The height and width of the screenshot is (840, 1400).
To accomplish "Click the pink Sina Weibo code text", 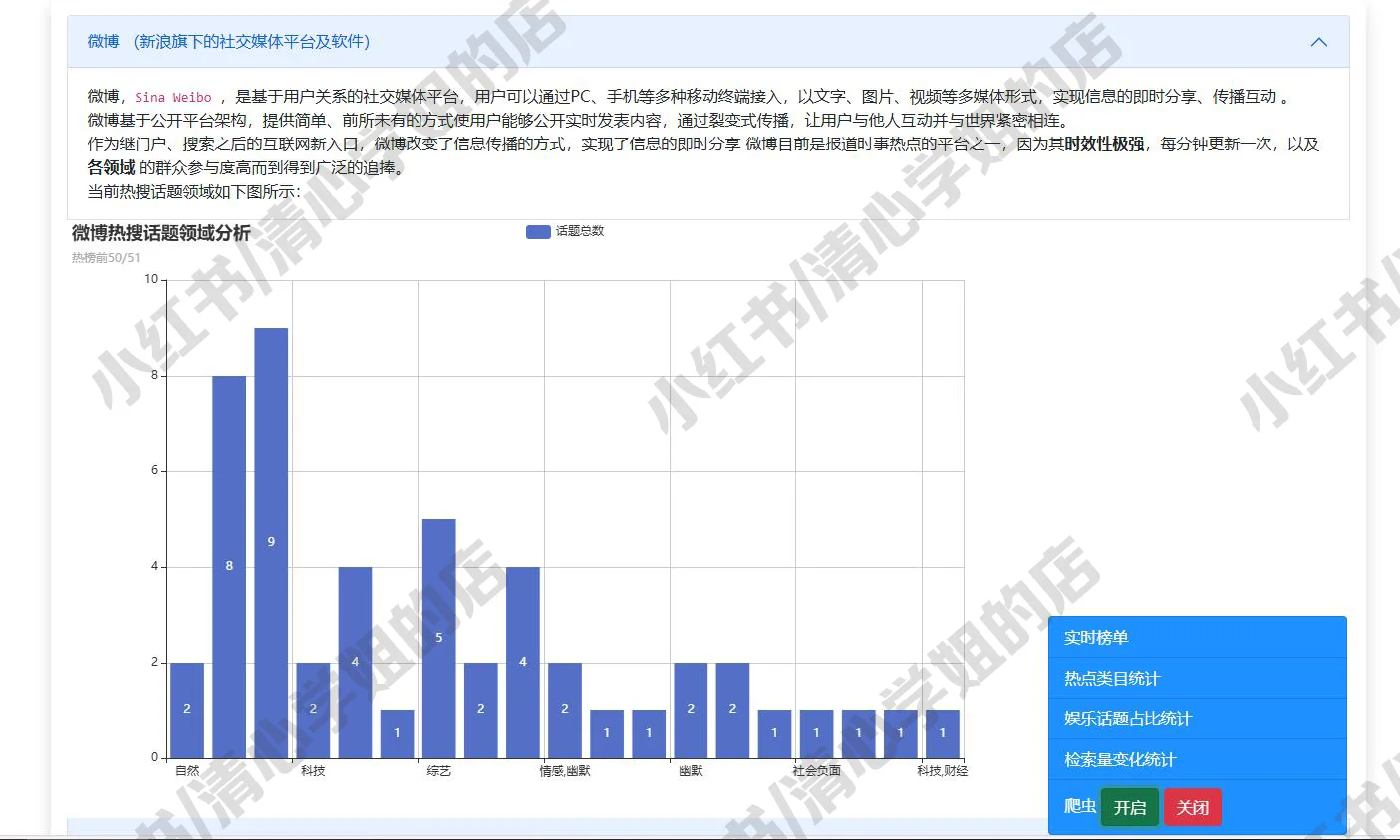I will click(173, 97).
